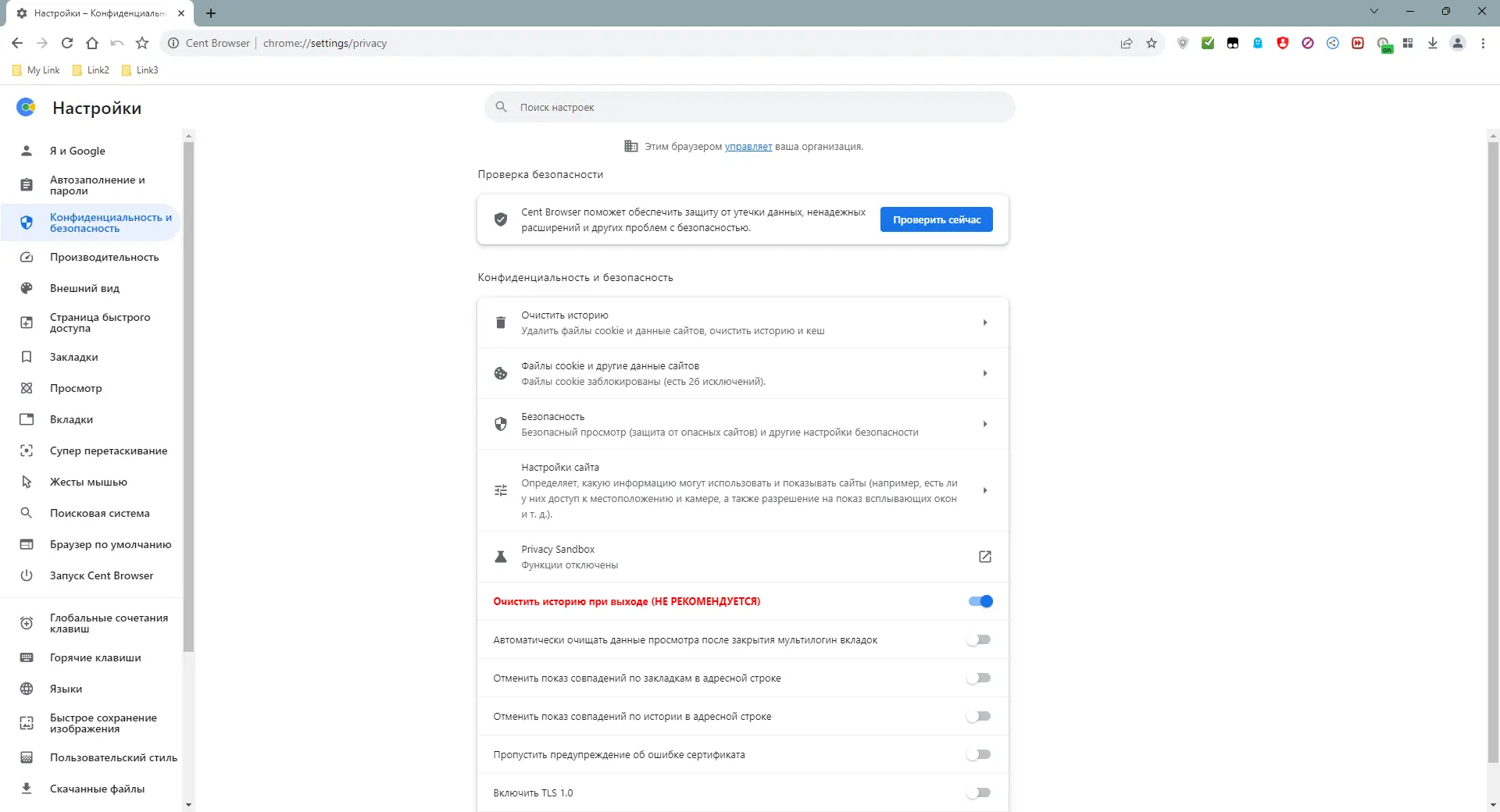Click the reload page icon
The width and height of the screenshot is (1500, 812).
(x=67, y=44)
